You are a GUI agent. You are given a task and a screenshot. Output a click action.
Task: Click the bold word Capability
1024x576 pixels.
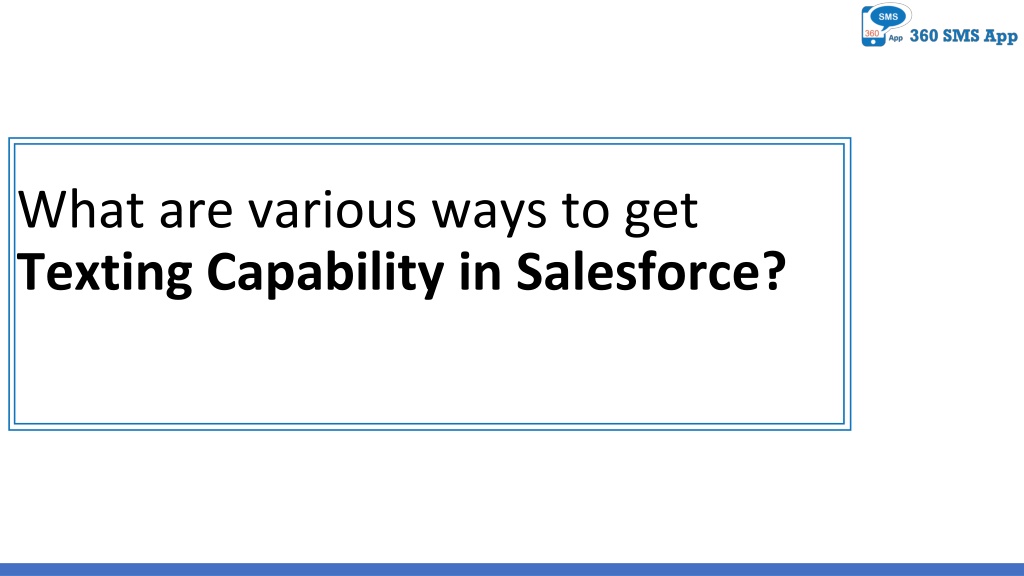tap(325, 274)
